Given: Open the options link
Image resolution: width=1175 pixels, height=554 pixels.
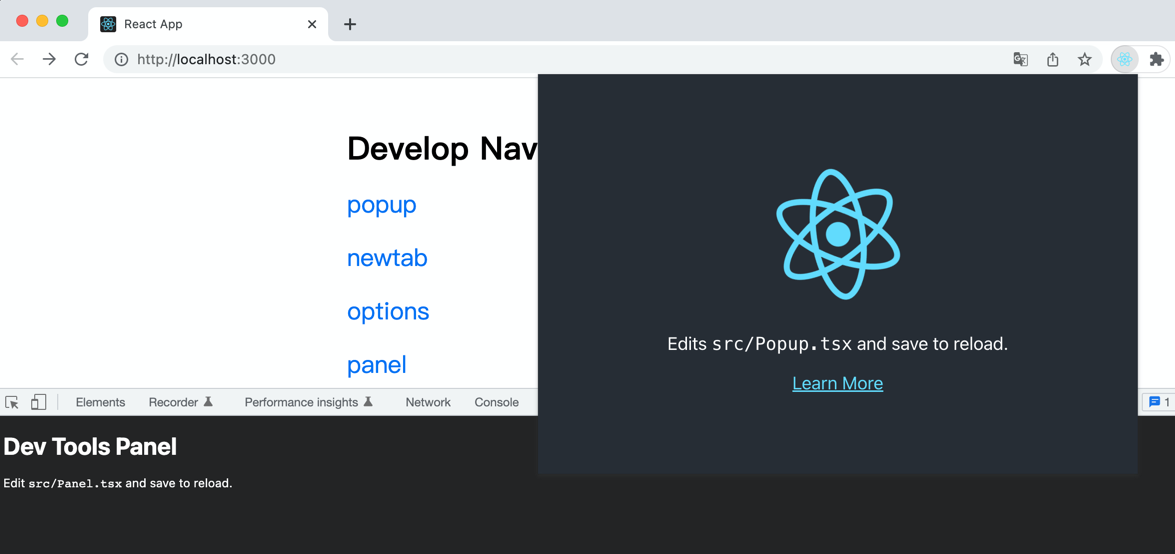Looking at the screenshot, I should (x=388, y=312).
